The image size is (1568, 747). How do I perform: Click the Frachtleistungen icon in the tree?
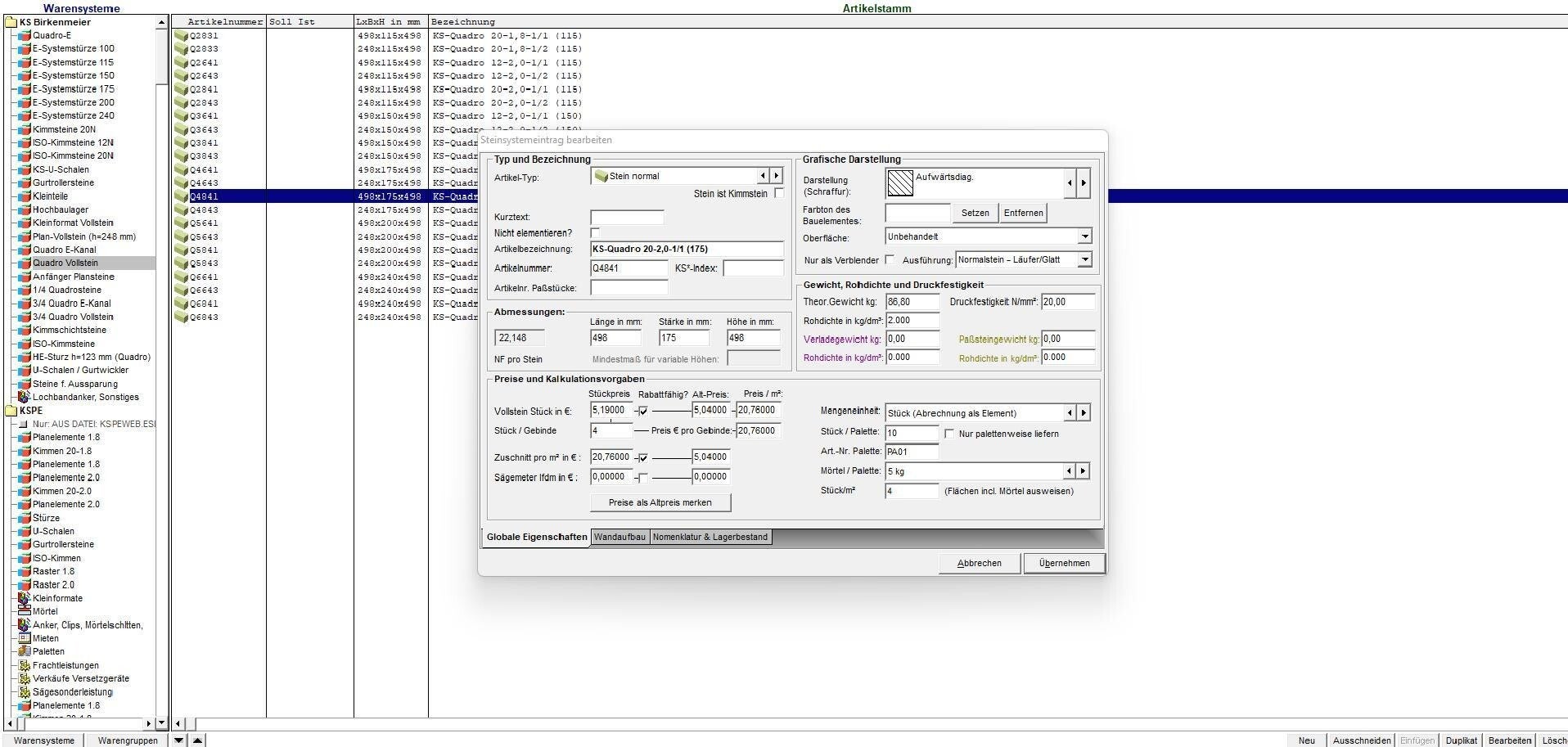pyautogui.click(x=24, y=665)
